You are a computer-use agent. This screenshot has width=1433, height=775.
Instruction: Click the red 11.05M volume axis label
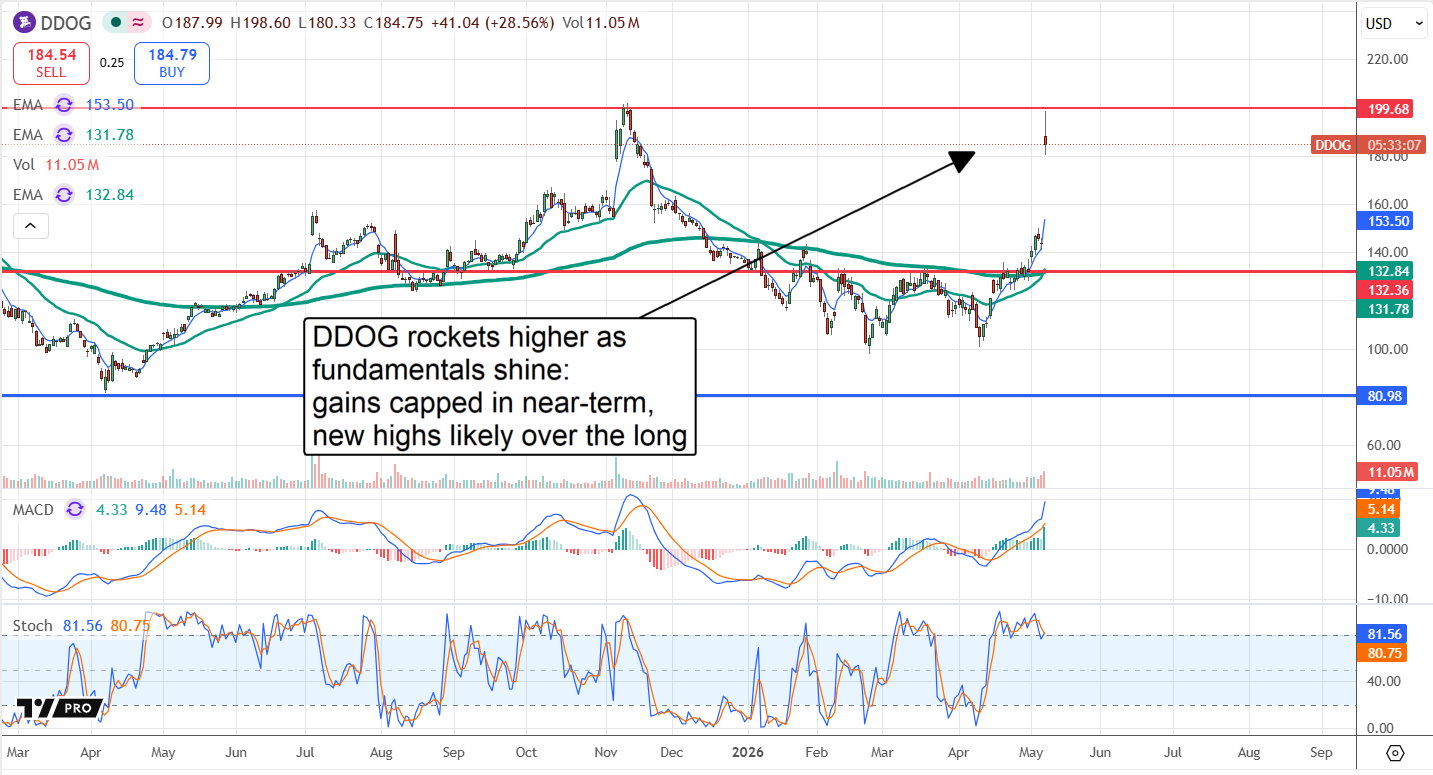[1388, 472]
